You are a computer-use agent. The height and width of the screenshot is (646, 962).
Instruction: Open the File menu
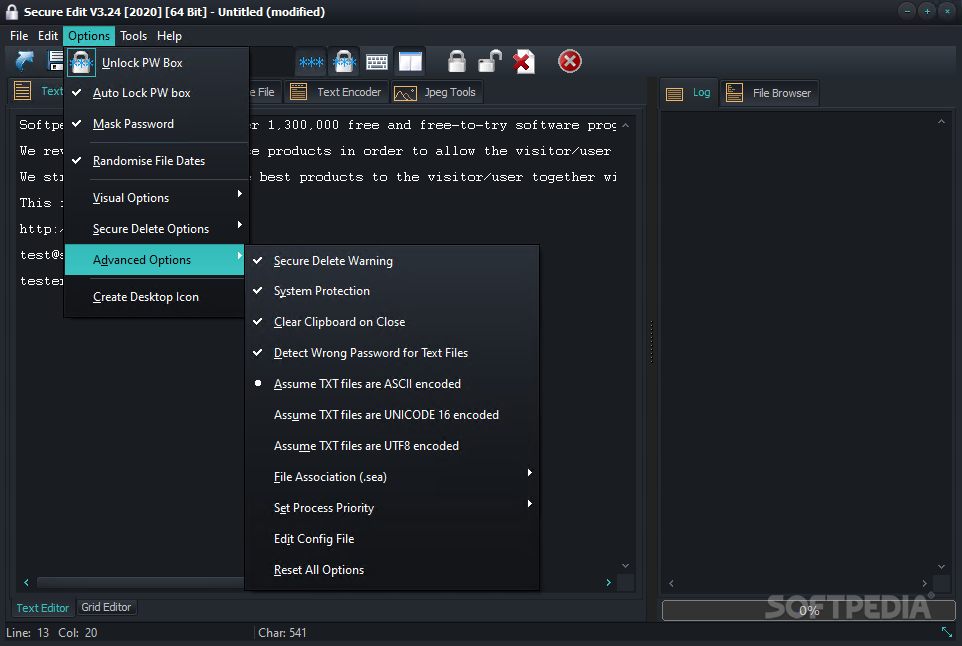[x=19, y=36]
